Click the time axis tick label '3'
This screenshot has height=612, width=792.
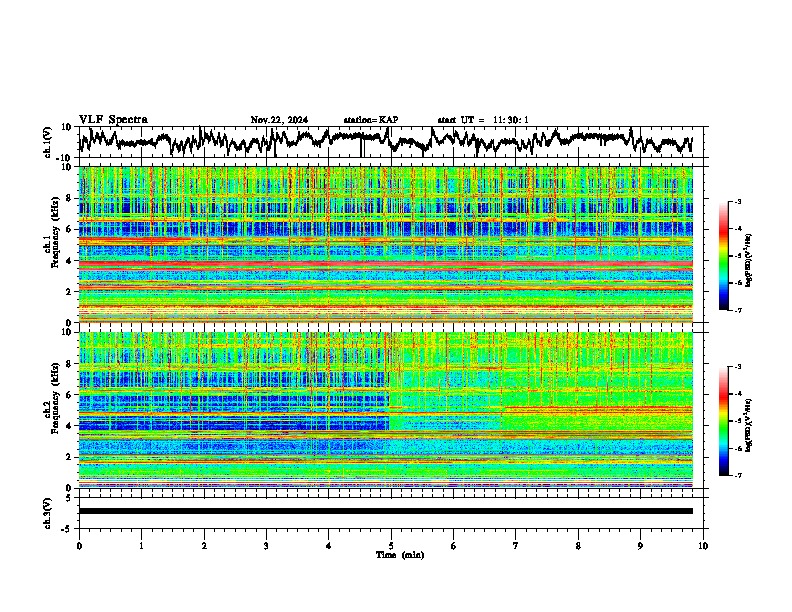pyautogui.click(x=266, y=545)
